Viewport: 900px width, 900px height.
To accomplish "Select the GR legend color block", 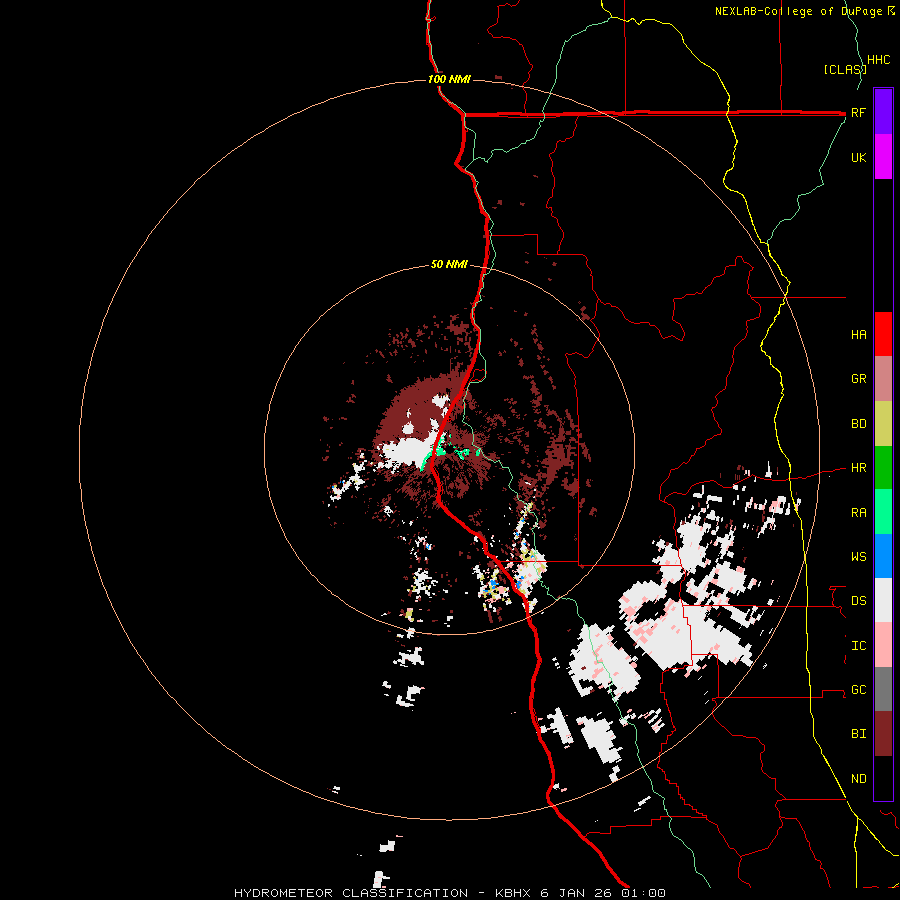I will 883,379.
